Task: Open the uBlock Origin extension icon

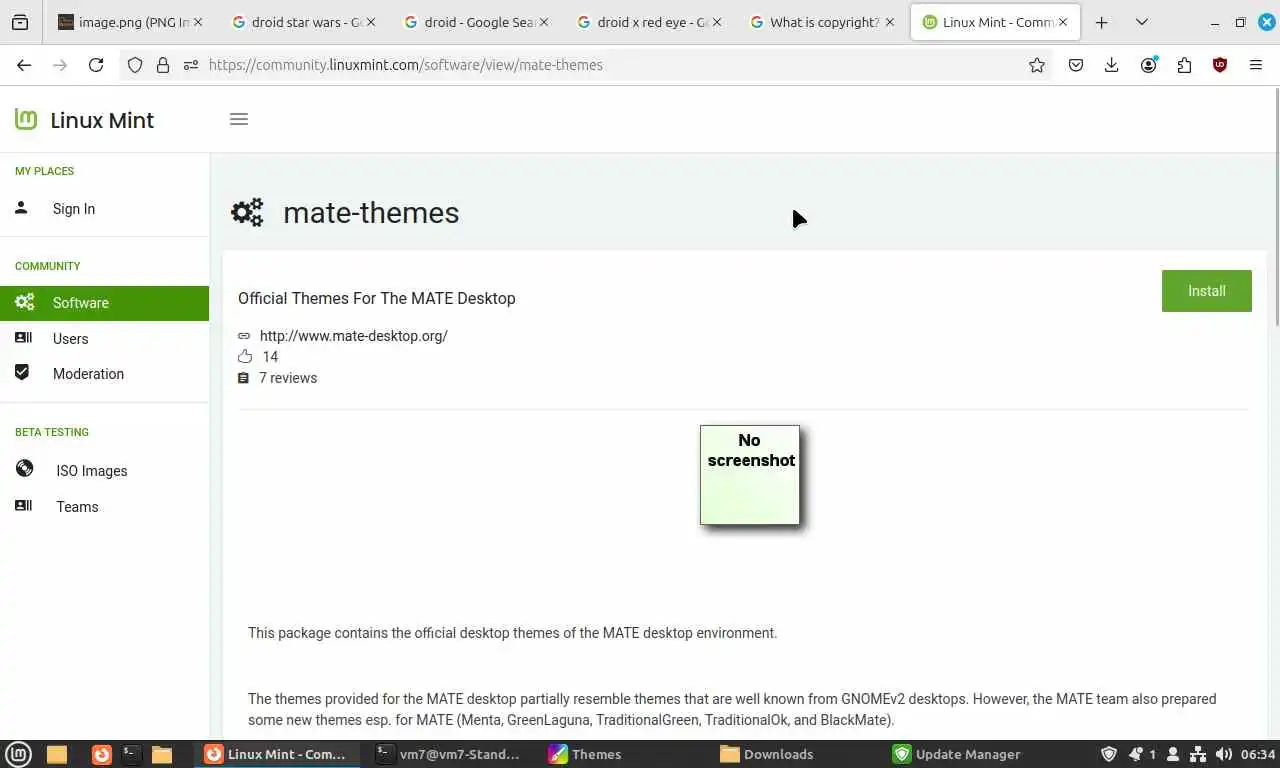Action: (x=1220, y=65)
